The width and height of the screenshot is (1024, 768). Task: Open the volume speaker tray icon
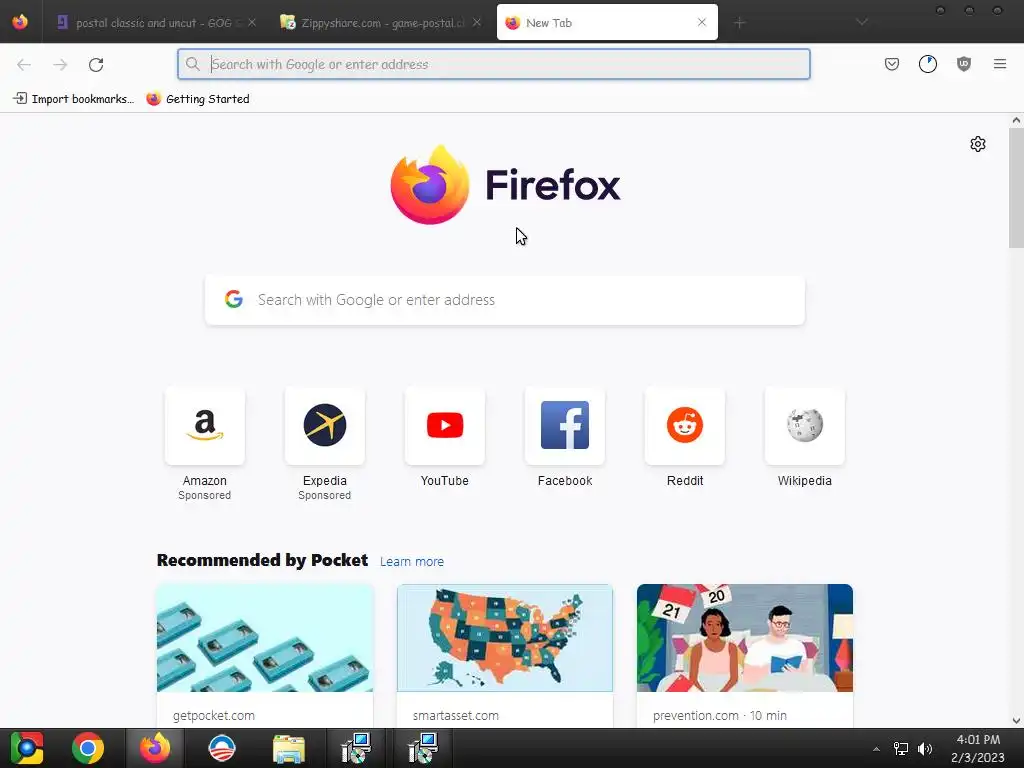pos(925,749)
